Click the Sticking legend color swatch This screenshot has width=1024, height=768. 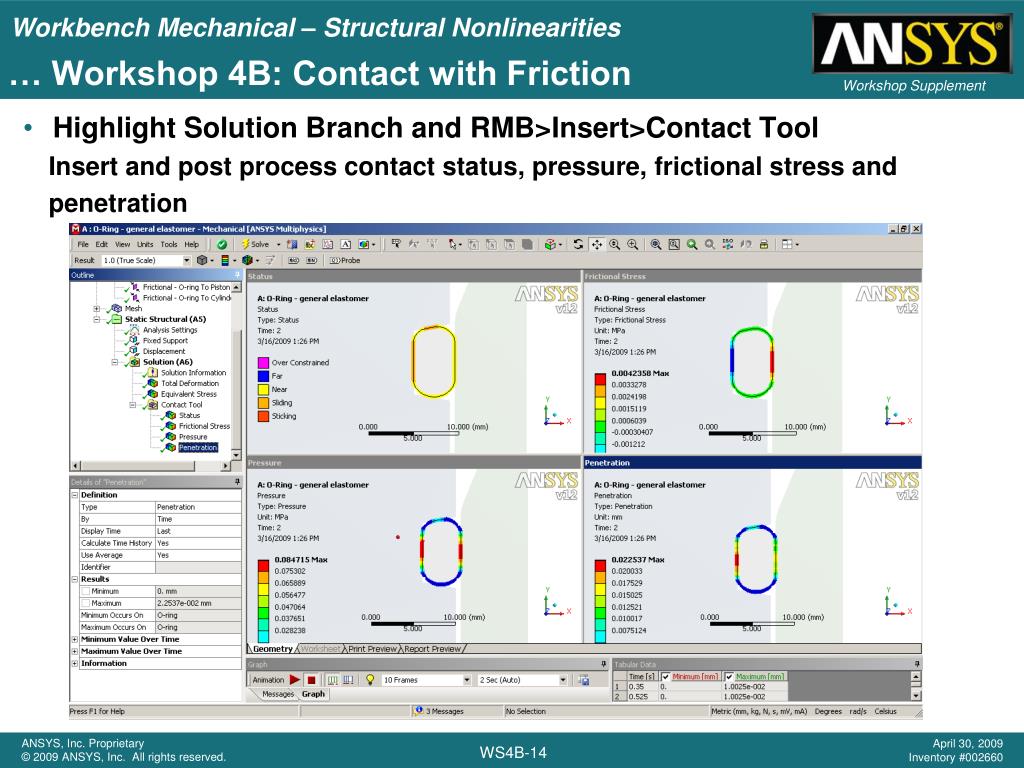tap(263, 416)
